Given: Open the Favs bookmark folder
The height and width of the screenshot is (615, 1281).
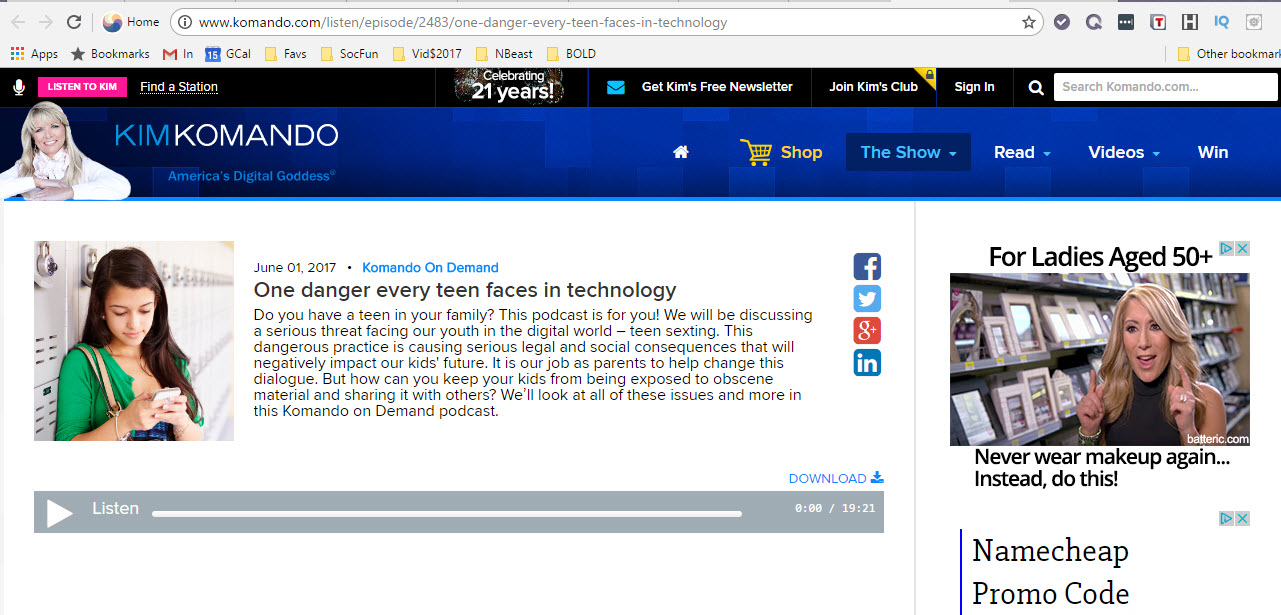Looking at the screenshot, I should [286, 54].
